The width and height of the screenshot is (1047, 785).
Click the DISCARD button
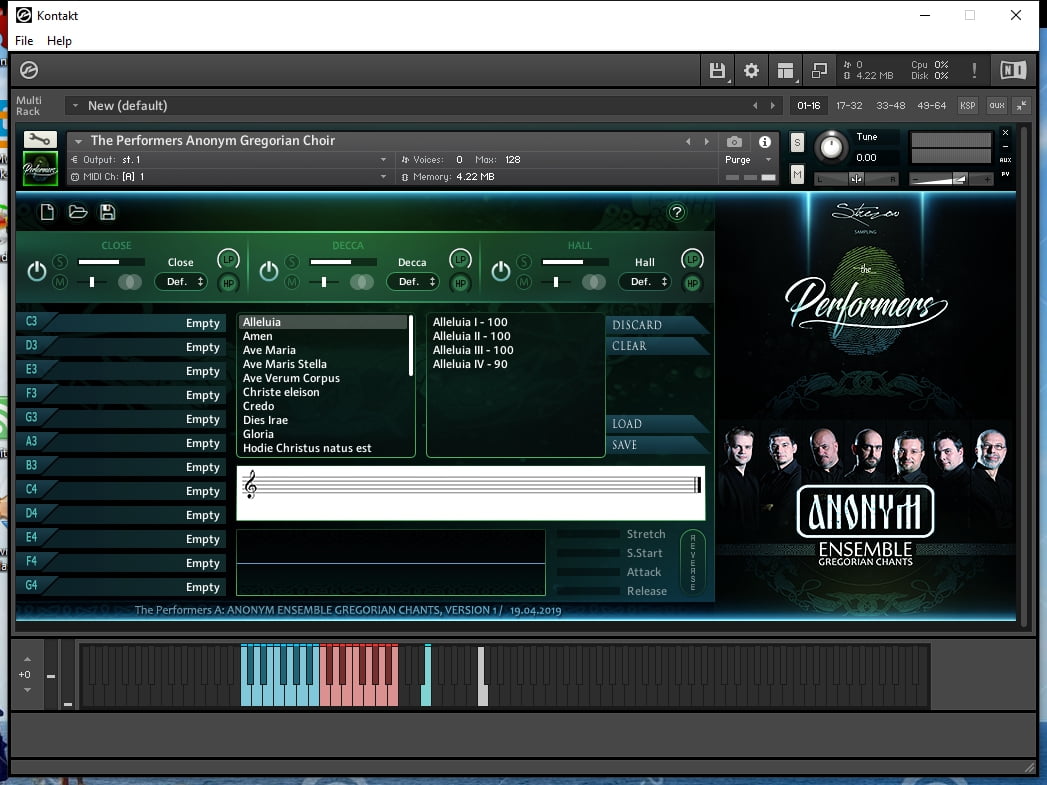coord(658,325)
